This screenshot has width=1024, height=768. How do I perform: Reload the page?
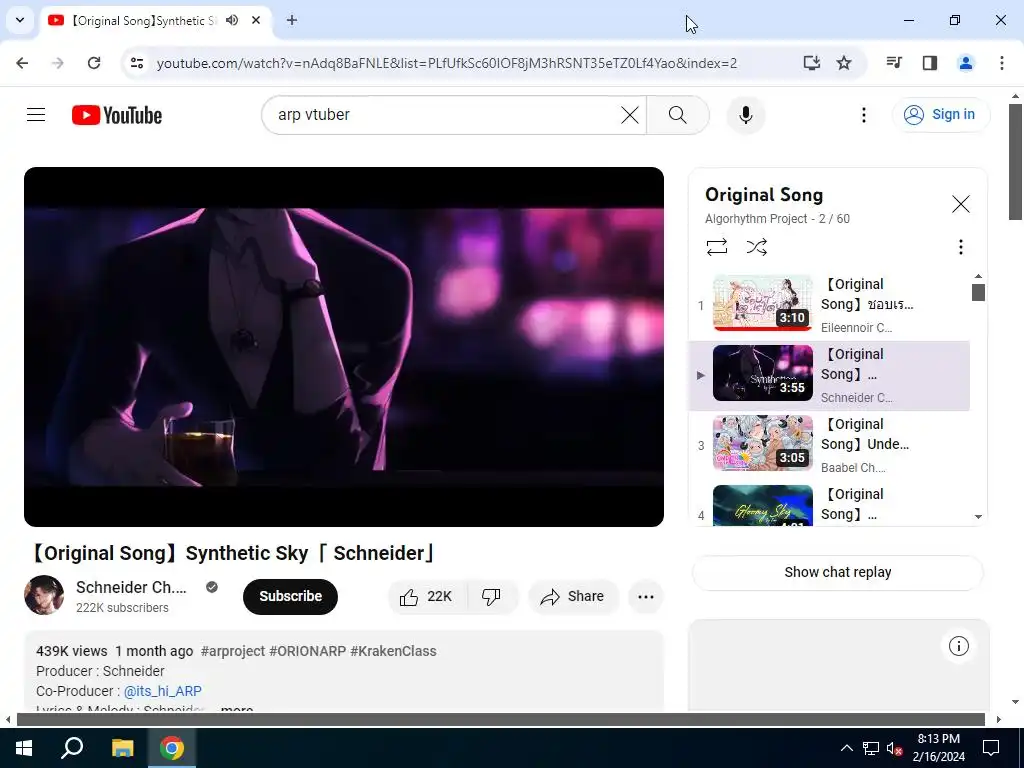[x=94, y=63]
